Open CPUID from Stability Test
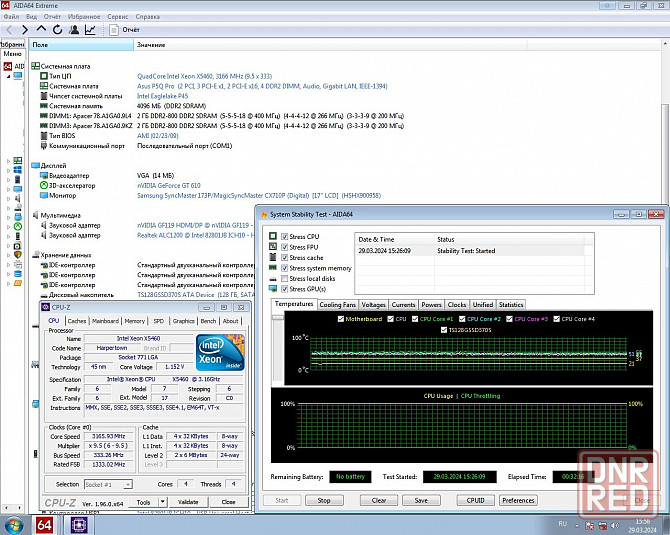Image resolution: width=670 pixels, height=535 pixels. pos(475,500)
